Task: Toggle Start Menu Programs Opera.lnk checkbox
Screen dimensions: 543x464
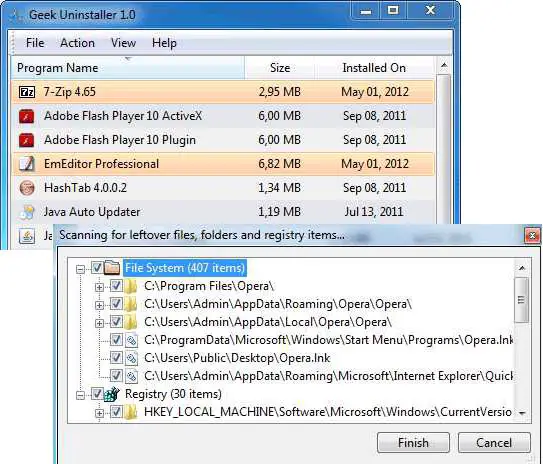Action: tap(116, 340)
